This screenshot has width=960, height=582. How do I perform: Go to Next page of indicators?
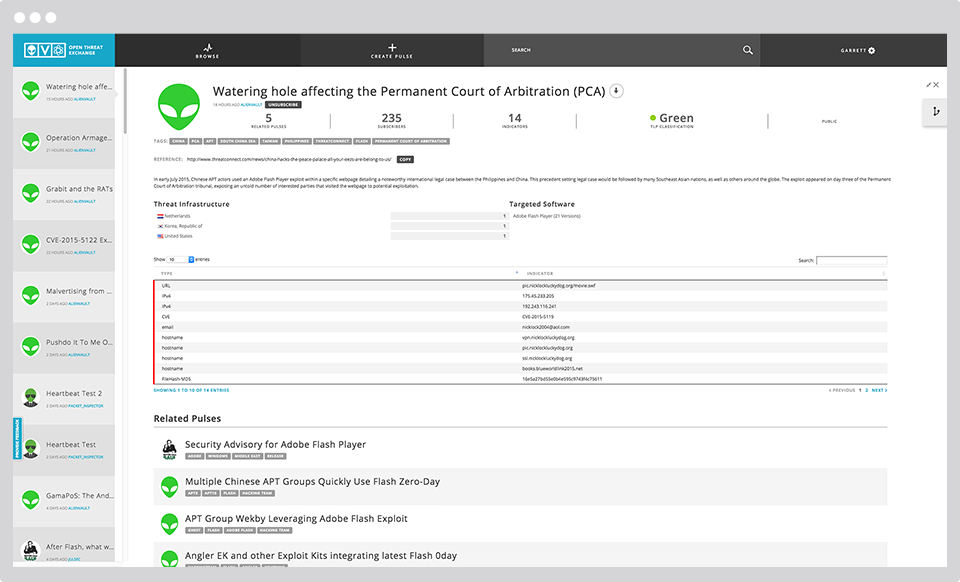(878, 390)
